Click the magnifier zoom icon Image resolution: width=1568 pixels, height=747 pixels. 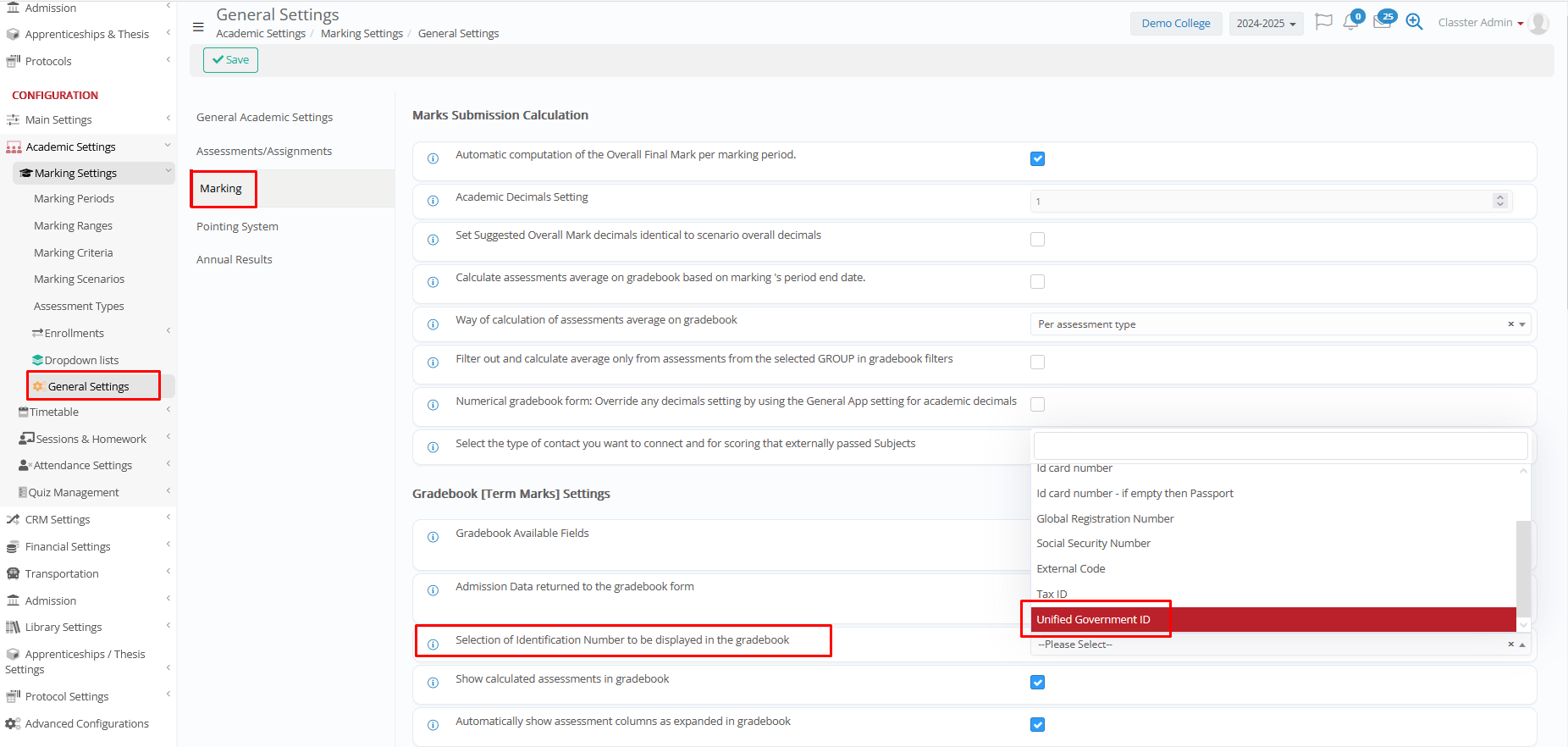(1414, 22)
